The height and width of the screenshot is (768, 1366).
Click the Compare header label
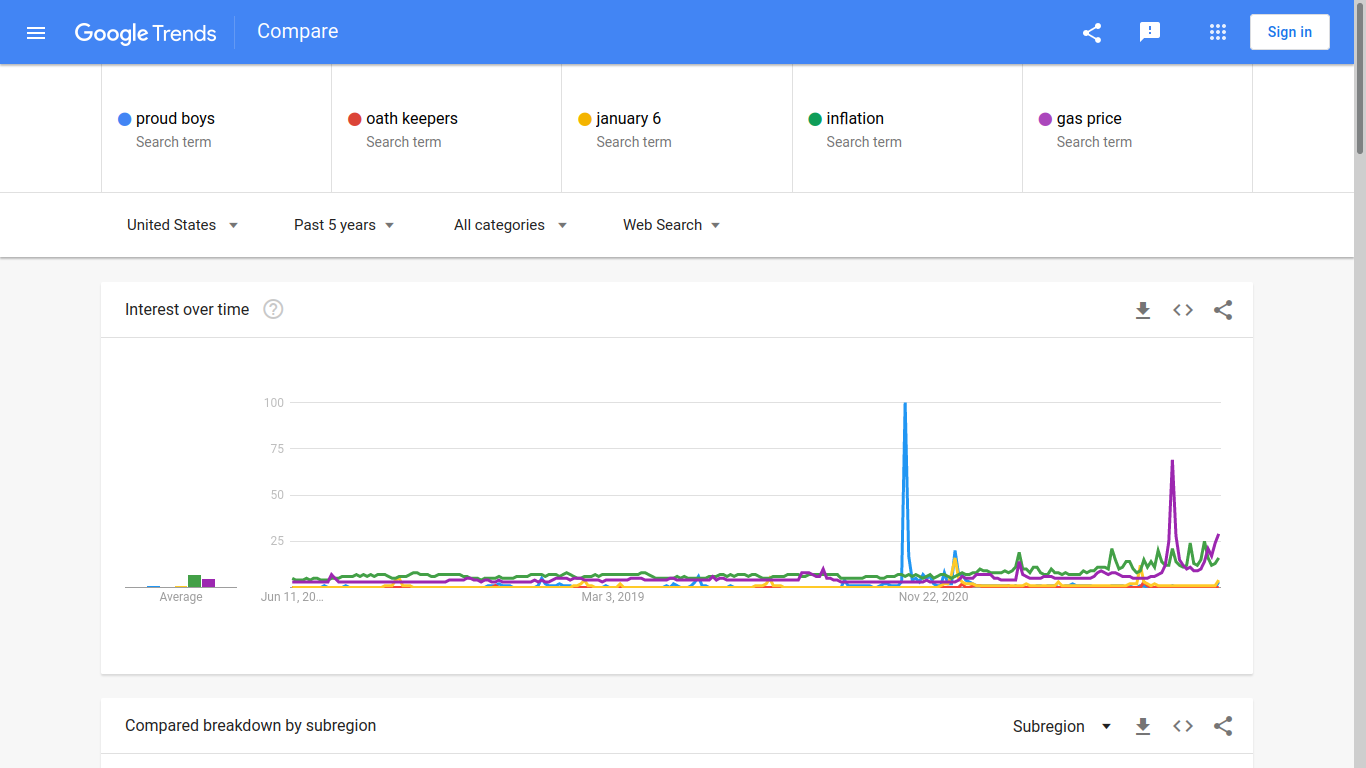click(x=298, y=31)
